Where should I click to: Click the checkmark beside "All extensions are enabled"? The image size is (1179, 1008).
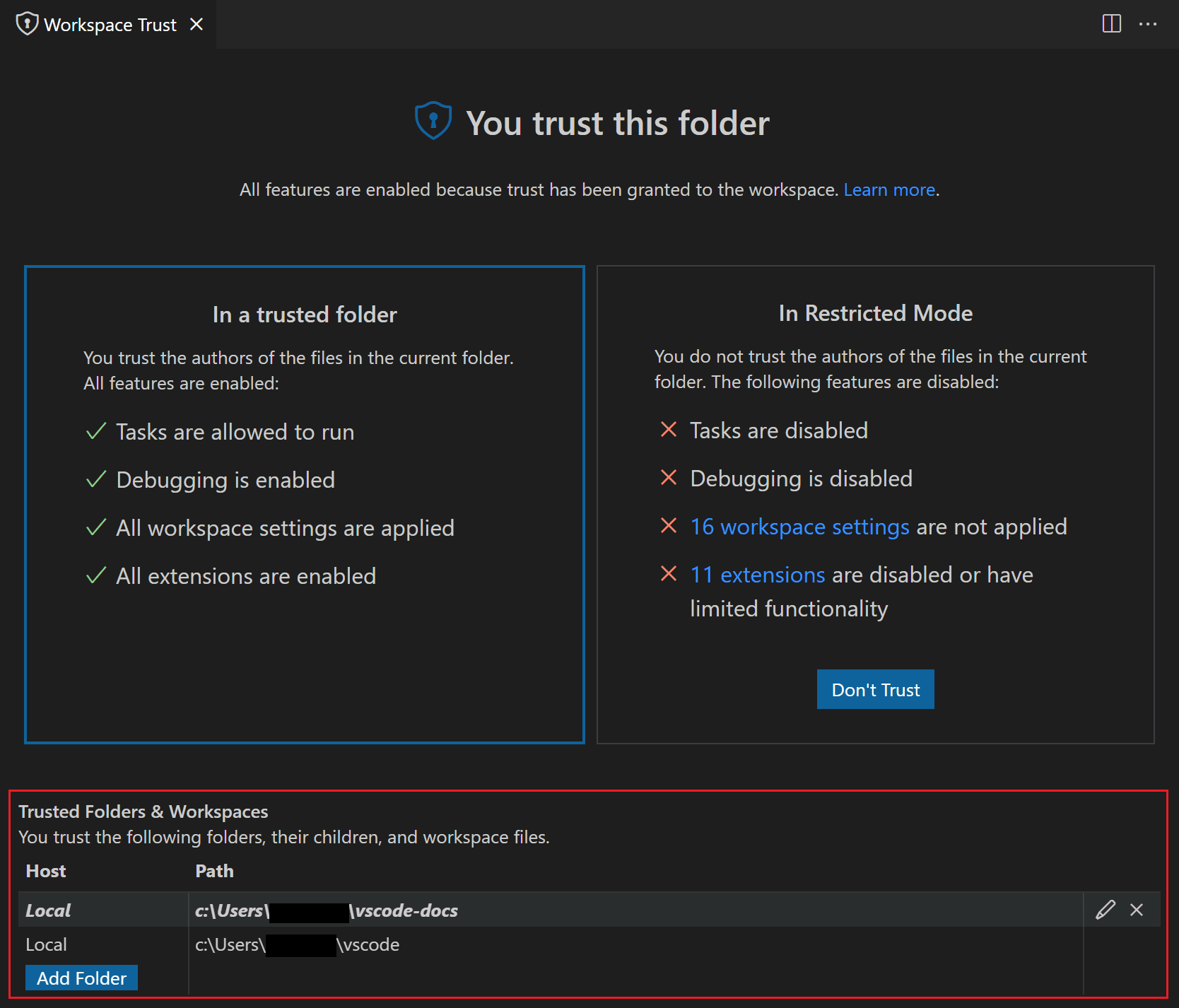pyautogui.click(x=96, y=575)
